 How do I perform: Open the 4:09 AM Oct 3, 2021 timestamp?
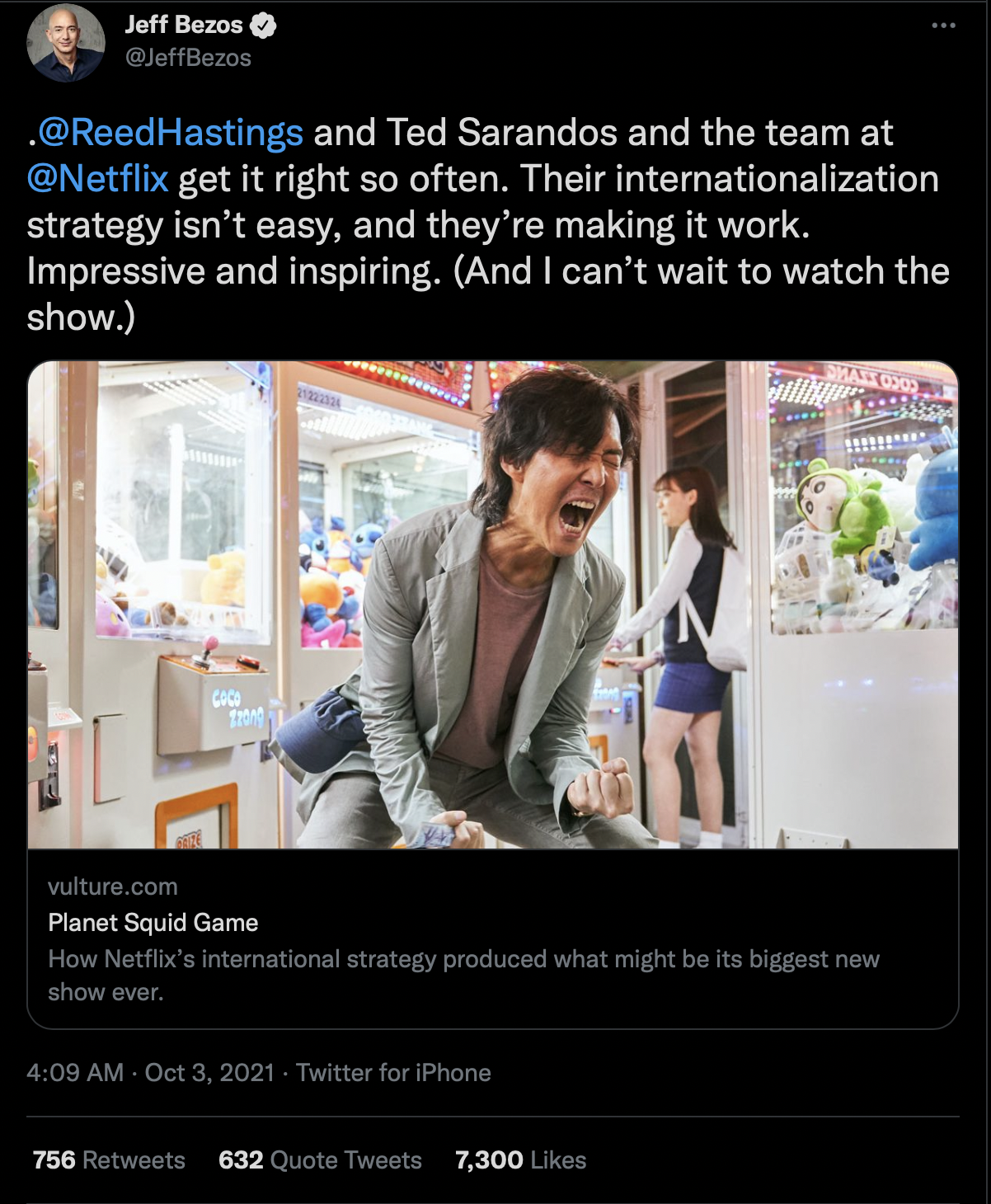[150, 1072]
